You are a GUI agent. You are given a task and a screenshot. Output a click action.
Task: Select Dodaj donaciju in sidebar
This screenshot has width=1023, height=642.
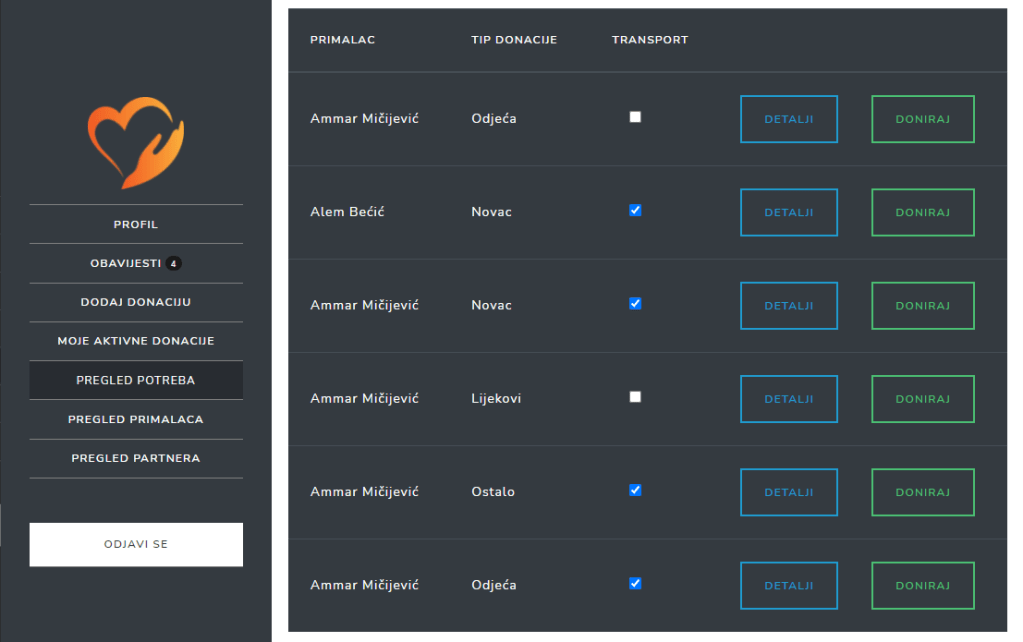[136, 302]
